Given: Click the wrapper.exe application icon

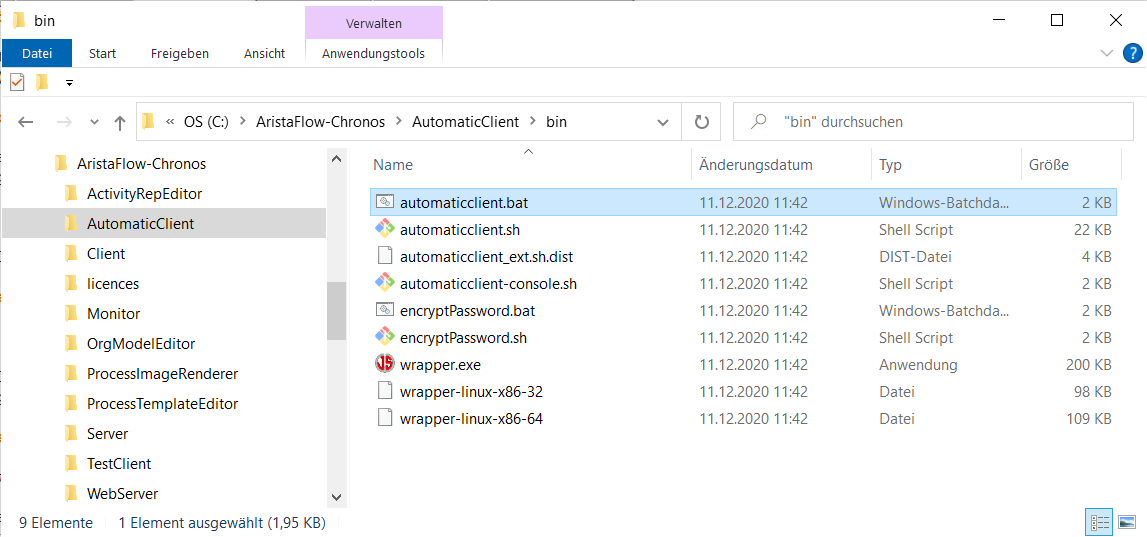Looking at the screenshot, I should pos(385,364).
